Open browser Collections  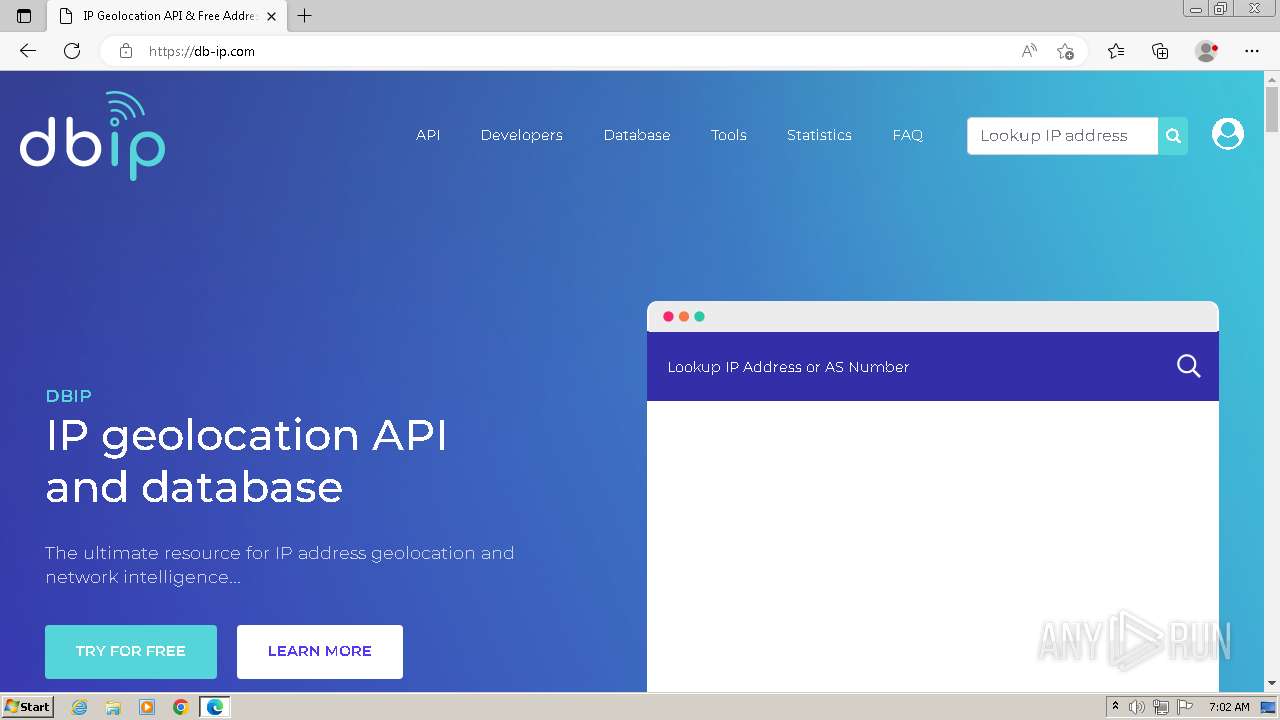[1160, 51]
